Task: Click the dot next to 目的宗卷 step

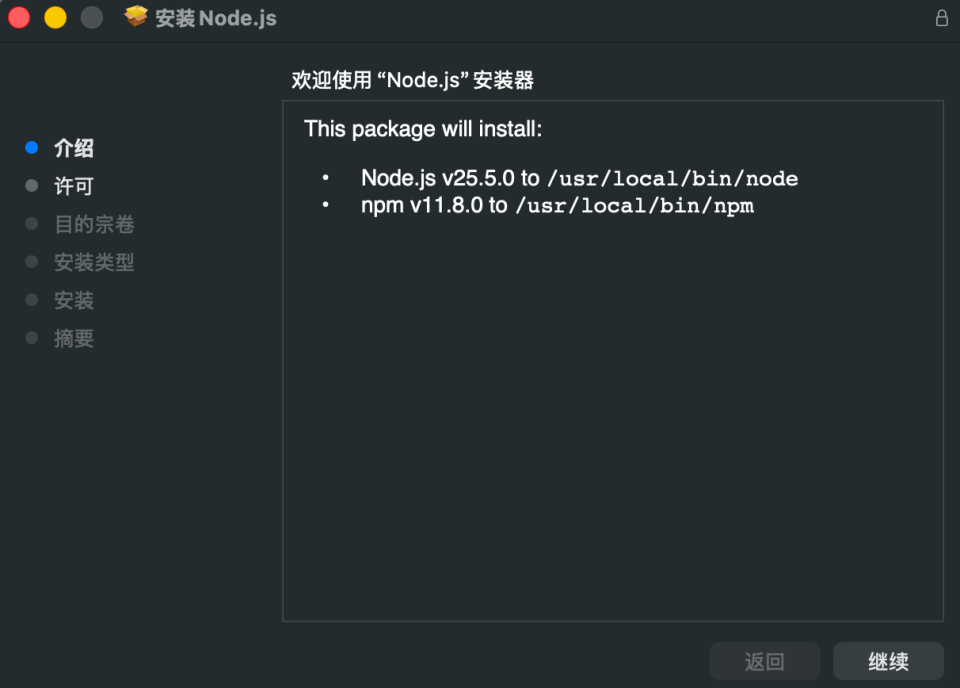Action: point(31,223)
